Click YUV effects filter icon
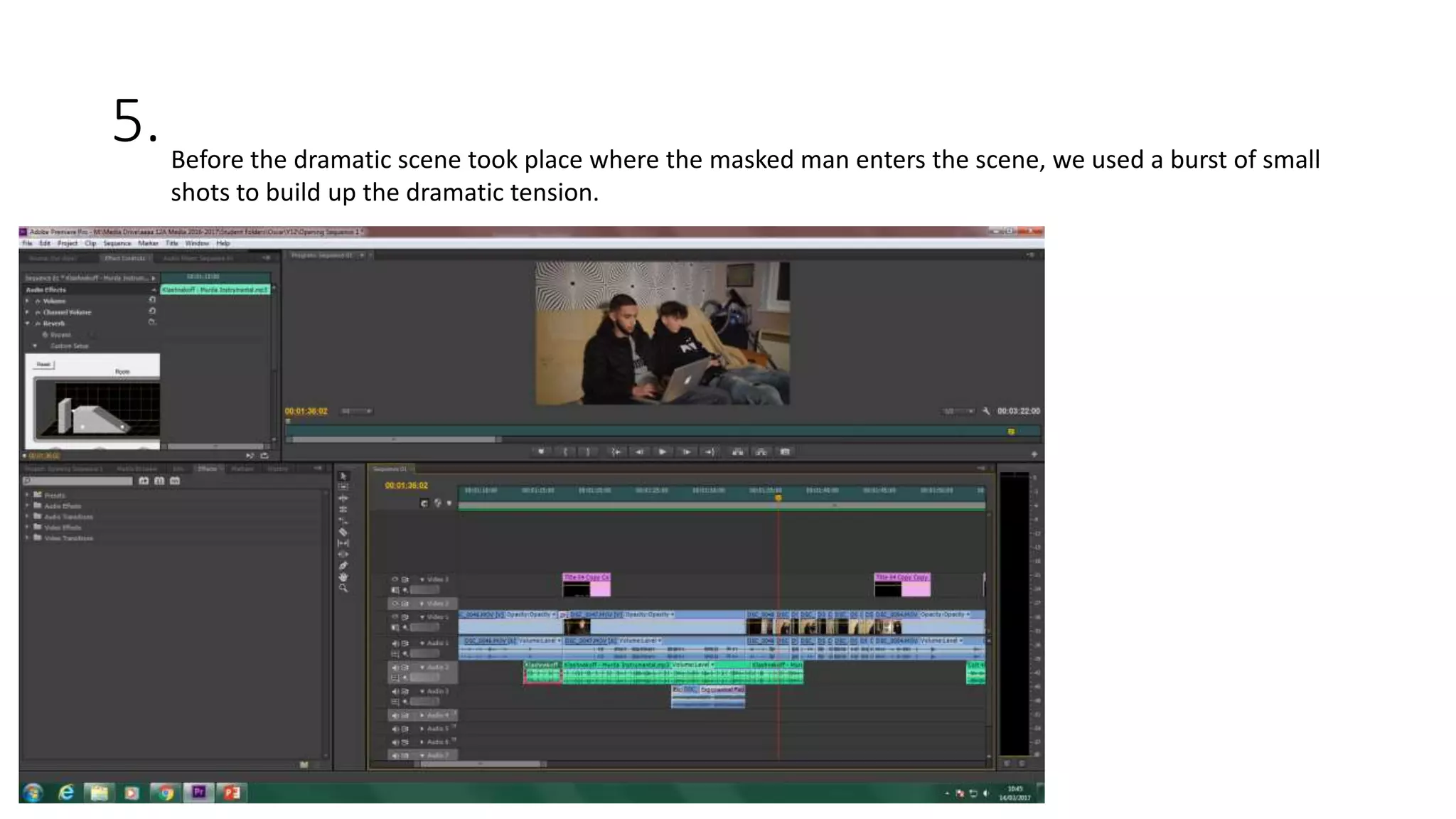The height and width of the screenshot is (819, 1456). point(175,481)
